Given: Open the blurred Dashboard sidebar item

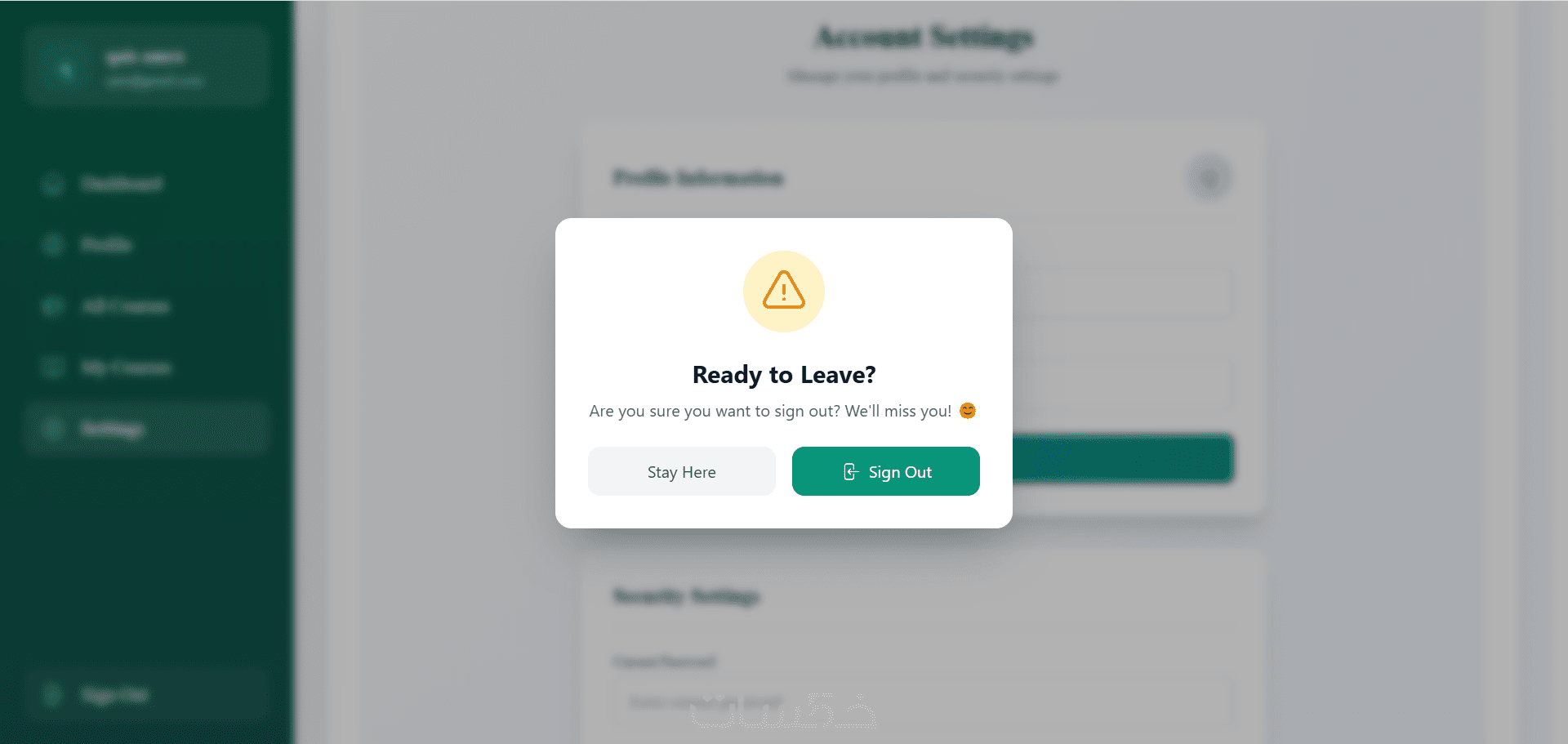Looking at the screenshot, I should pyautogui.click(x=147, y=184).
